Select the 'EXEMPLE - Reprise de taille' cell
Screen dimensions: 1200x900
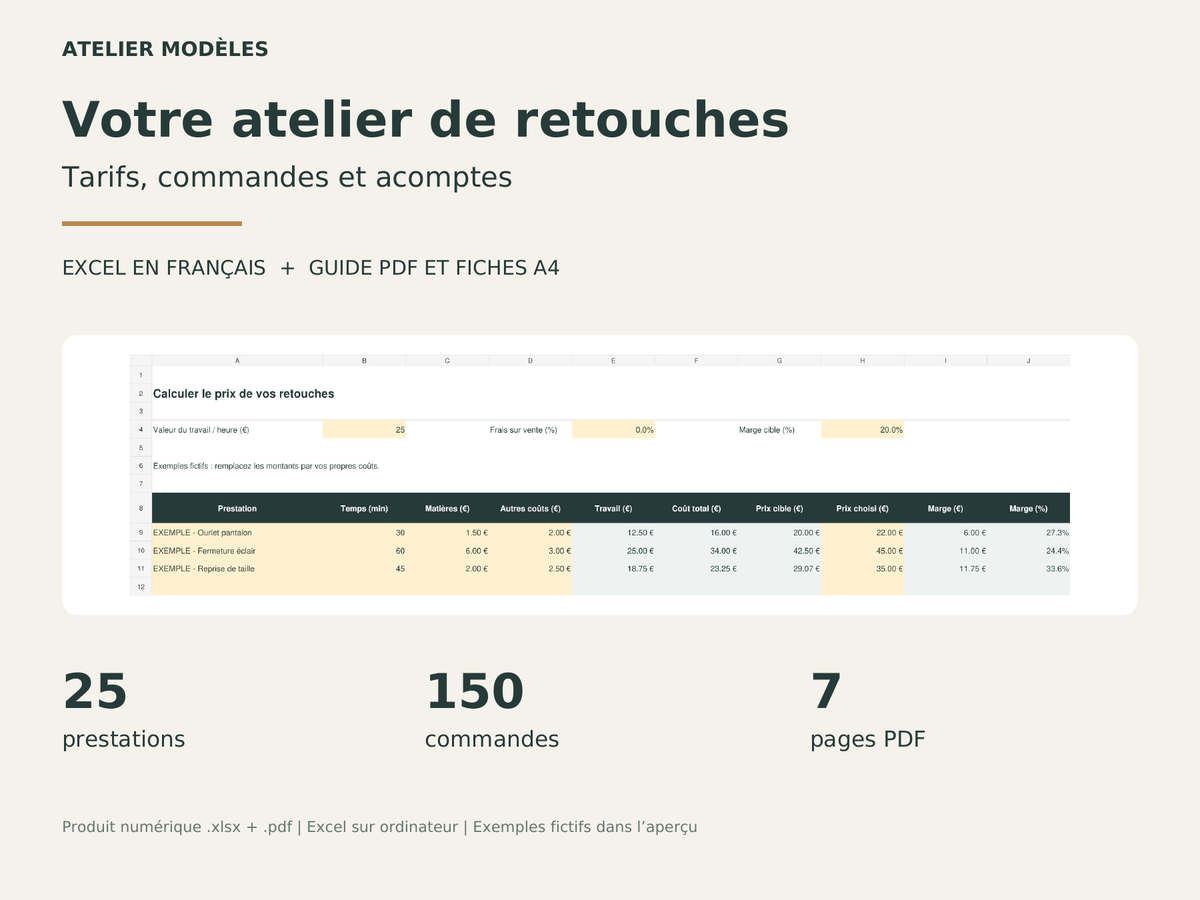237,569
